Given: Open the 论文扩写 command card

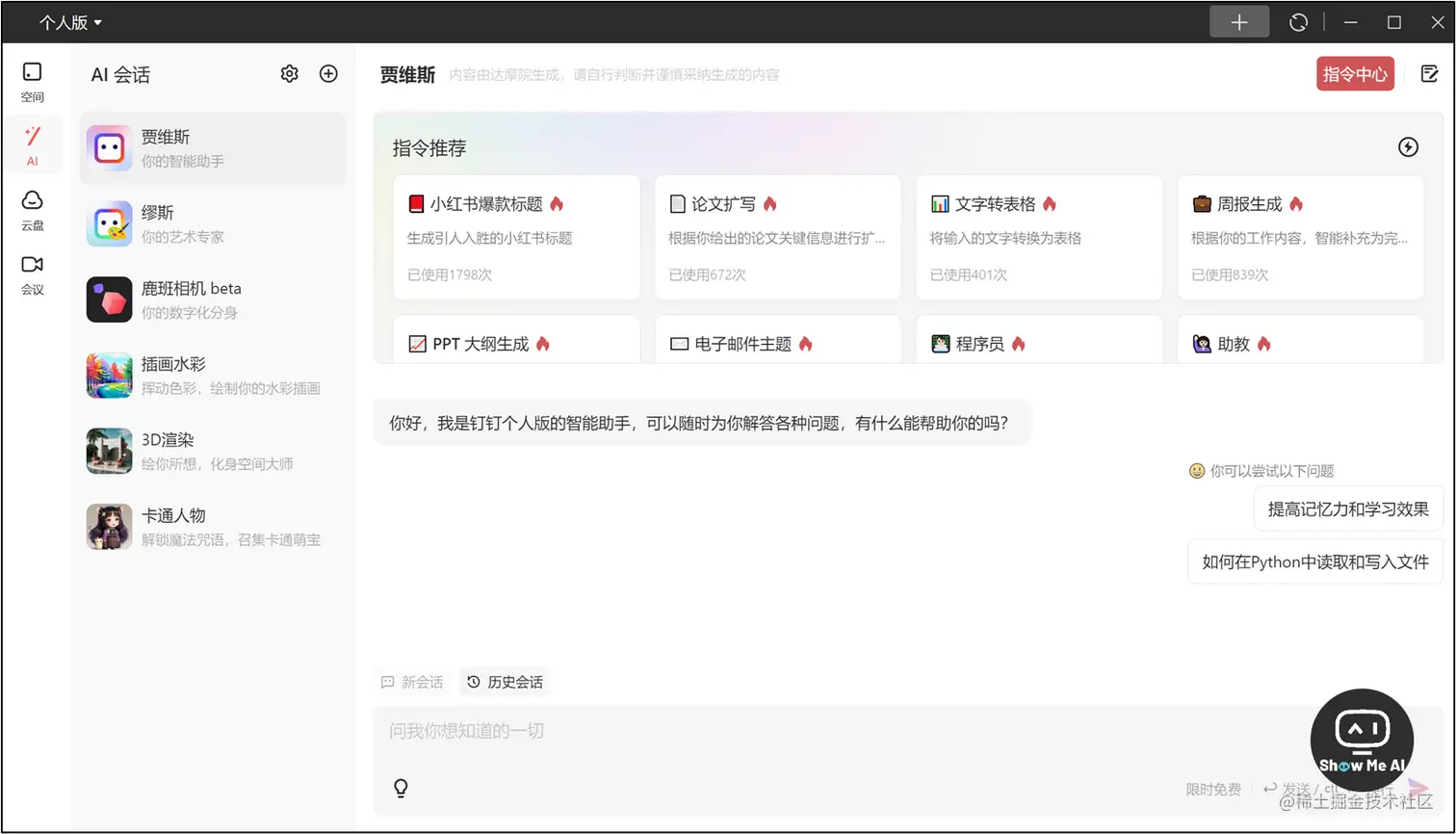Looking at the screenshot, I should click(x=778, y=237).
